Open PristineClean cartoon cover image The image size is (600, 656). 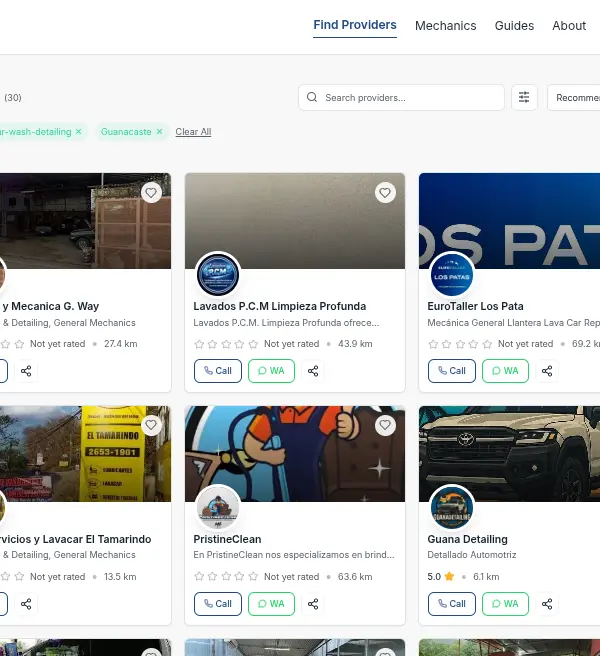295,454
